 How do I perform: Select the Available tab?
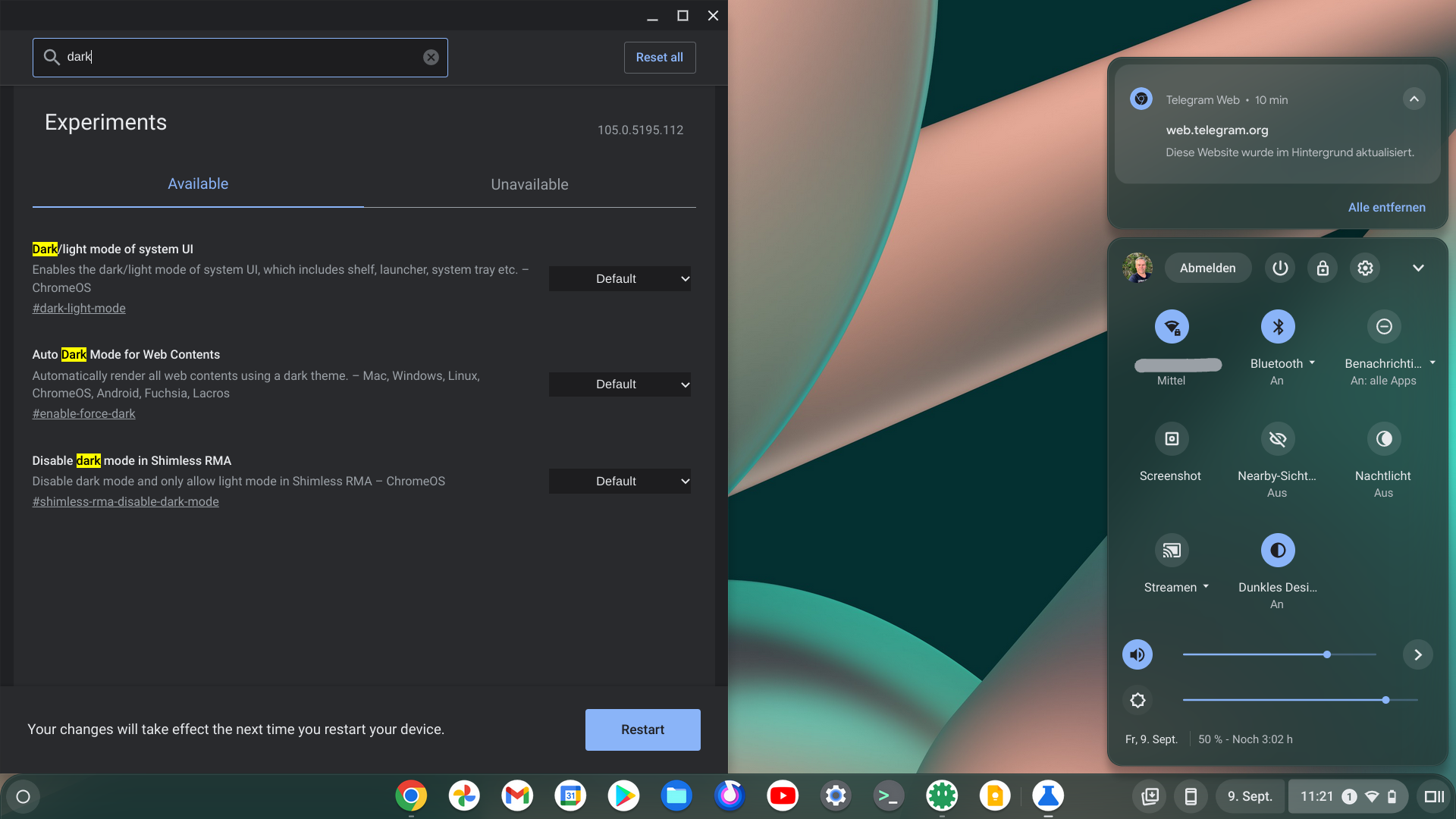tap(198, 184)
